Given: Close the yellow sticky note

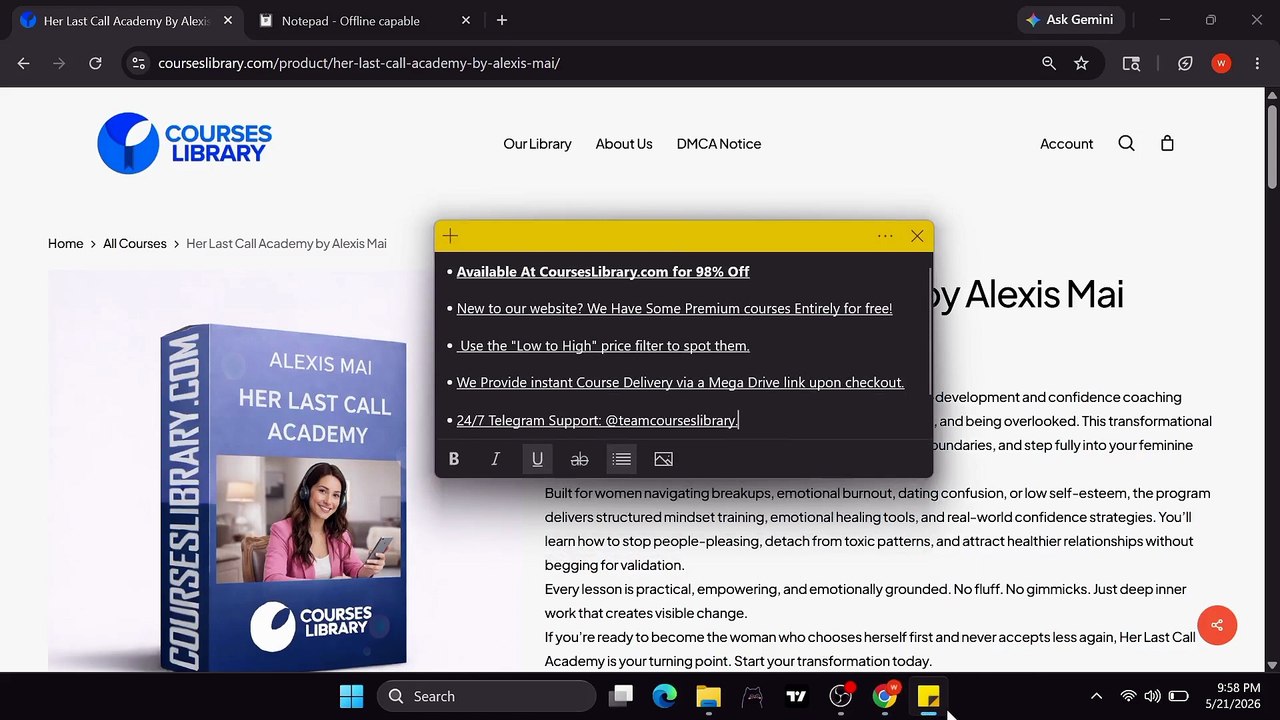Looking at the screenshot, I should pos(917,236).
